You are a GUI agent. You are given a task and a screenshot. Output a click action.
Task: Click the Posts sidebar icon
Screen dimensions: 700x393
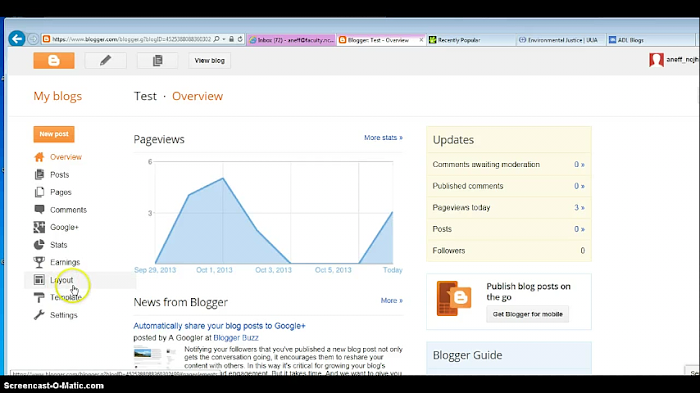click(x=39, y=174)
